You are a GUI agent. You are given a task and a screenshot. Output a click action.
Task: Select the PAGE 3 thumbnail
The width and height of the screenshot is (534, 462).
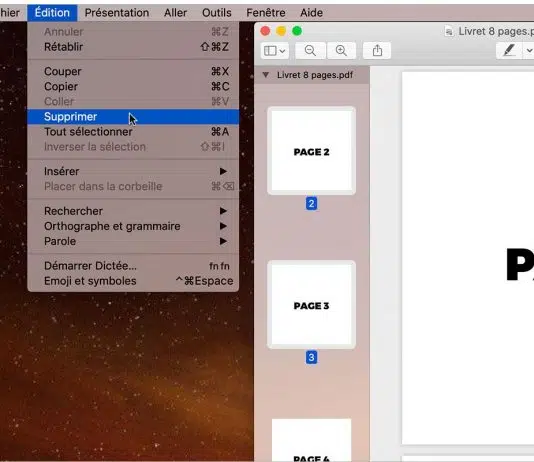pos(311,305)
